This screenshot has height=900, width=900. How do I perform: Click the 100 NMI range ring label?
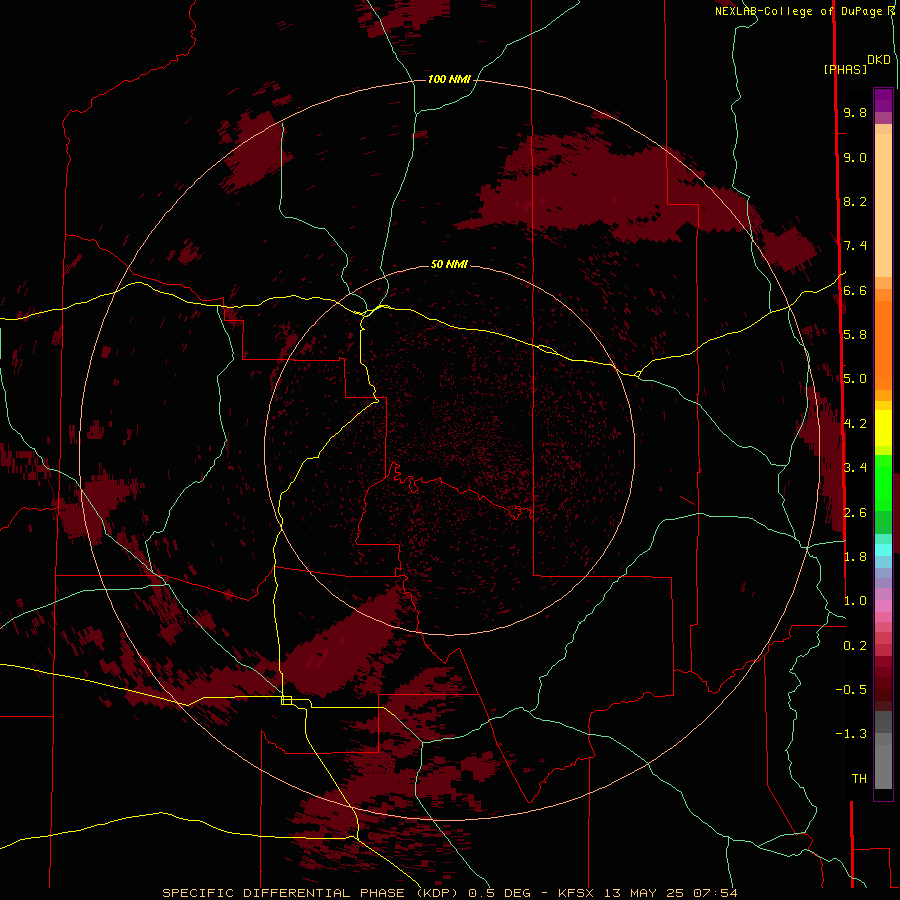[x=449, y=79]
